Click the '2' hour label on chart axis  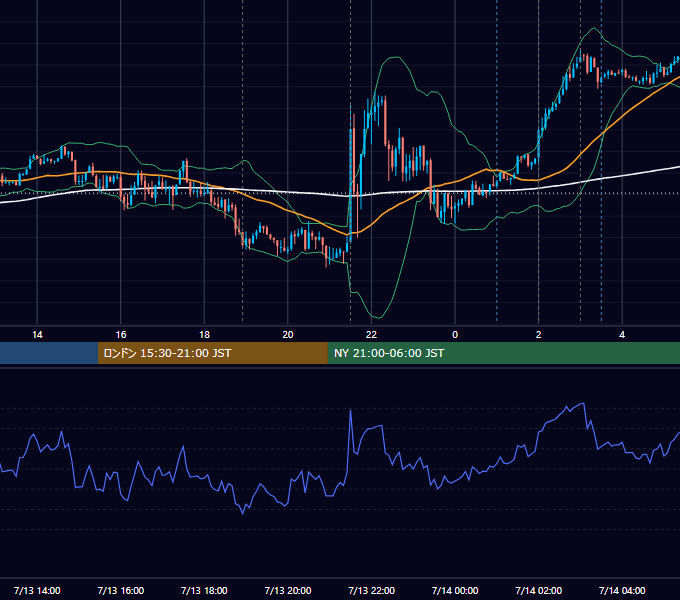point(539,335)
